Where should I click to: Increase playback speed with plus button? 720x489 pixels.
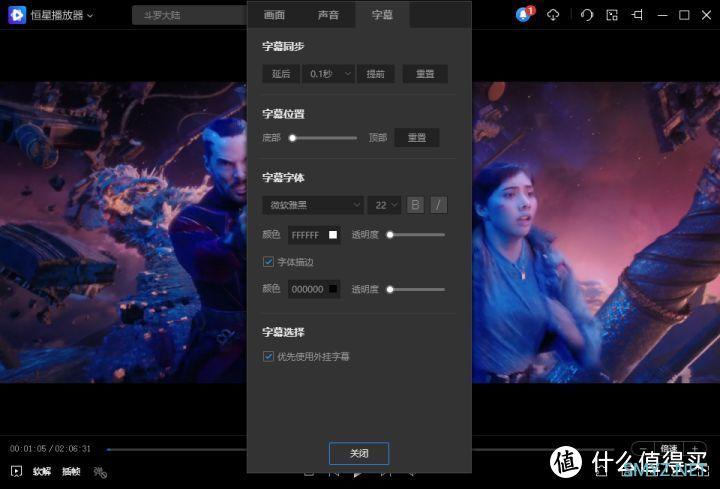coord(694,449)
